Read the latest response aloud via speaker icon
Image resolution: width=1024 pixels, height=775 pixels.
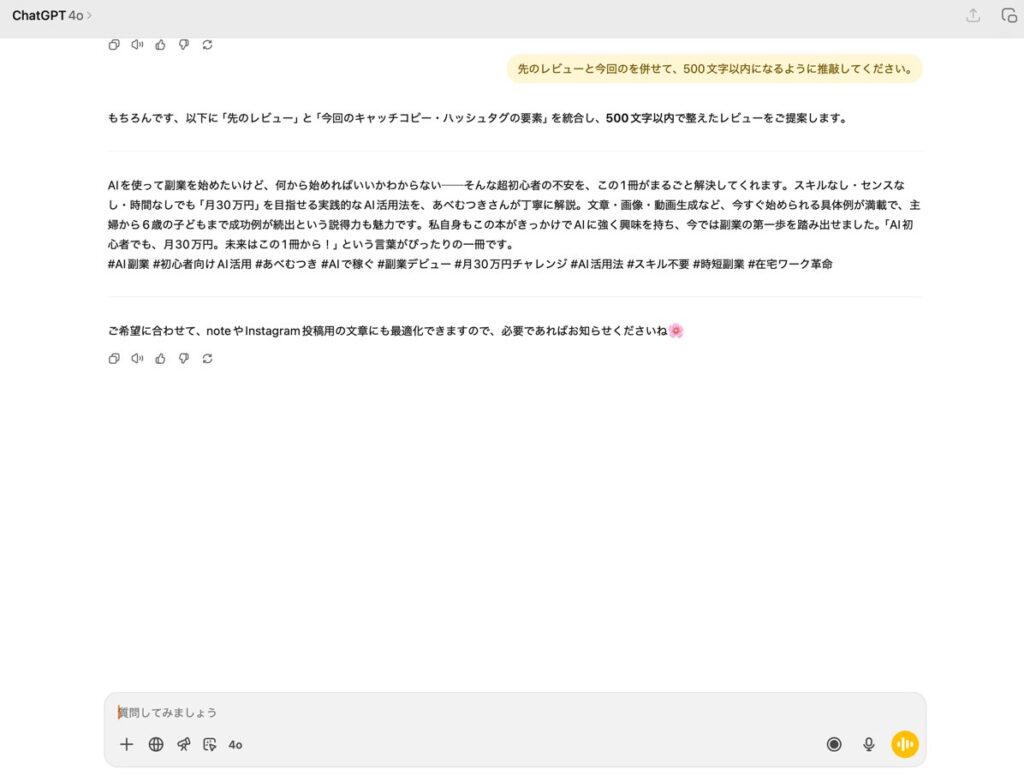coord(137,359)
